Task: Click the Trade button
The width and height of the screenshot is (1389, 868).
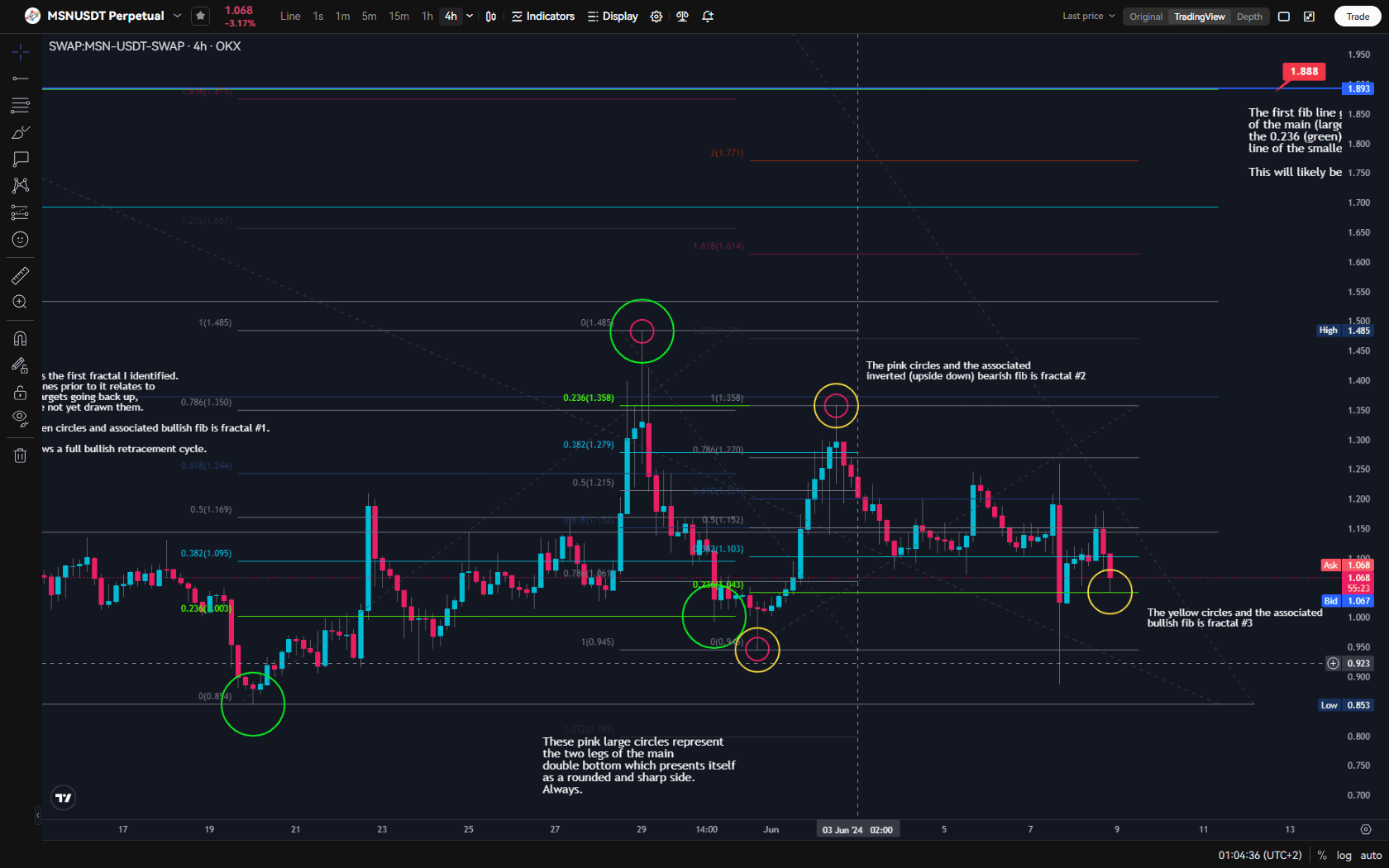Action: click(x=1358, y=17)
